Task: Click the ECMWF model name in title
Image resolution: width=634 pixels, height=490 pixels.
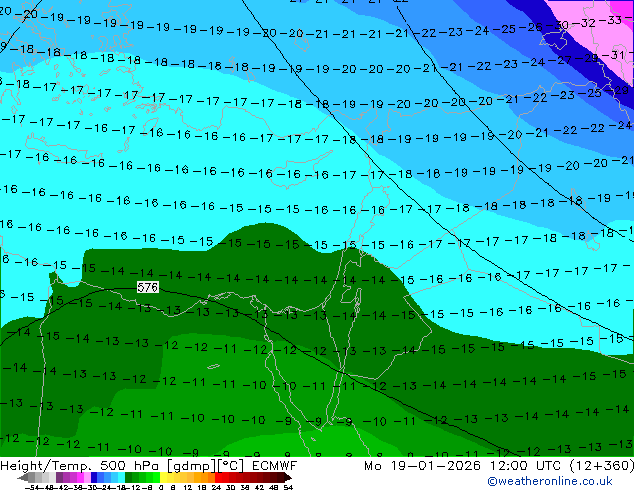Action: pyautogui.click(x=275, y=466)
